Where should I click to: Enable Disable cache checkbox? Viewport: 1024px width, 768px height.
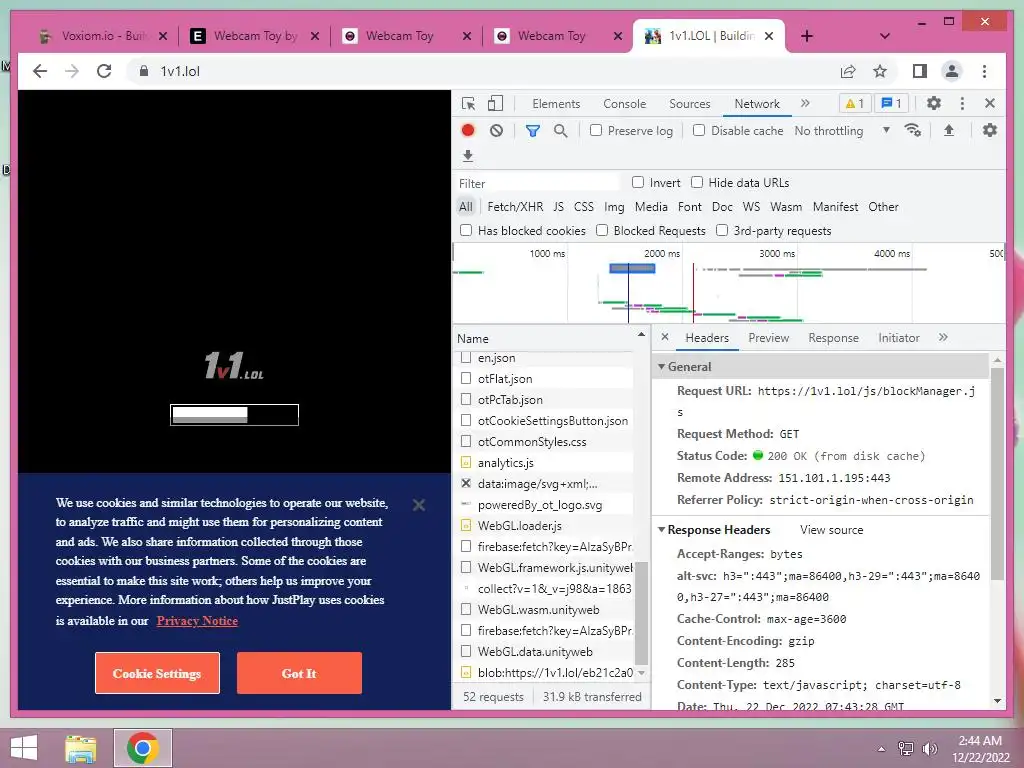point(699,131)
